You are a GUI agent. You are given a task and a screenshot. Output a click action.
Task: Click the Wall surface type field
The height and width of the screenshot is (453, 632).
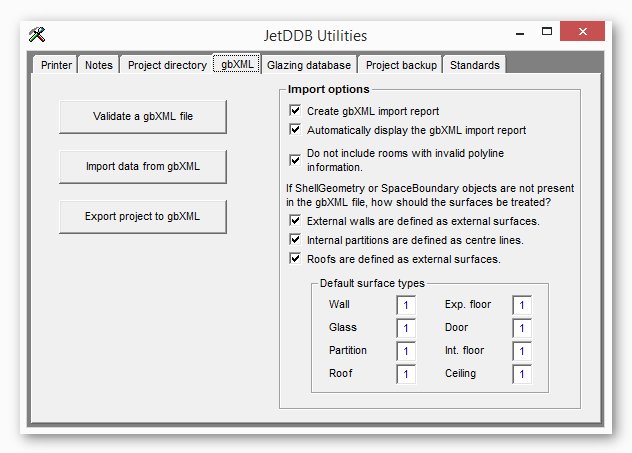point(406,305)
